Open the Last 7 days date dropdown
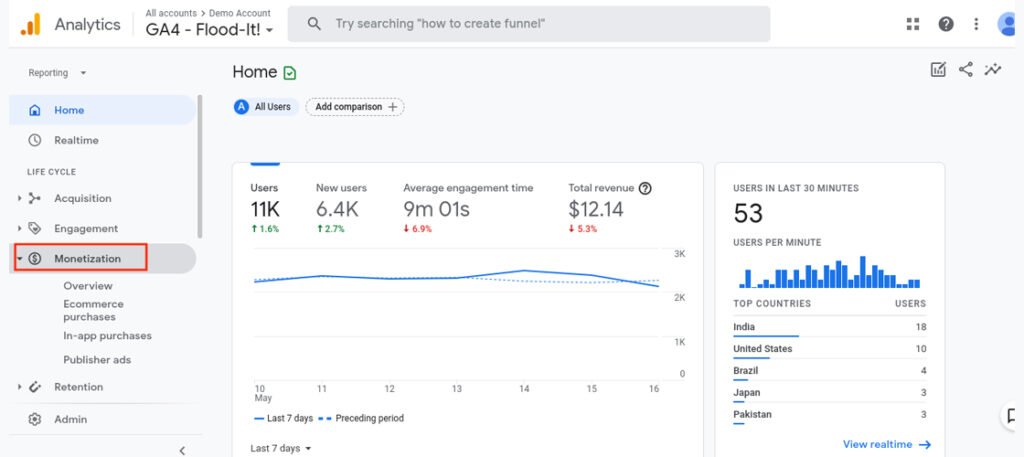Image resolution: width=1024 pixels, height=457 pixels. [280, 448]
